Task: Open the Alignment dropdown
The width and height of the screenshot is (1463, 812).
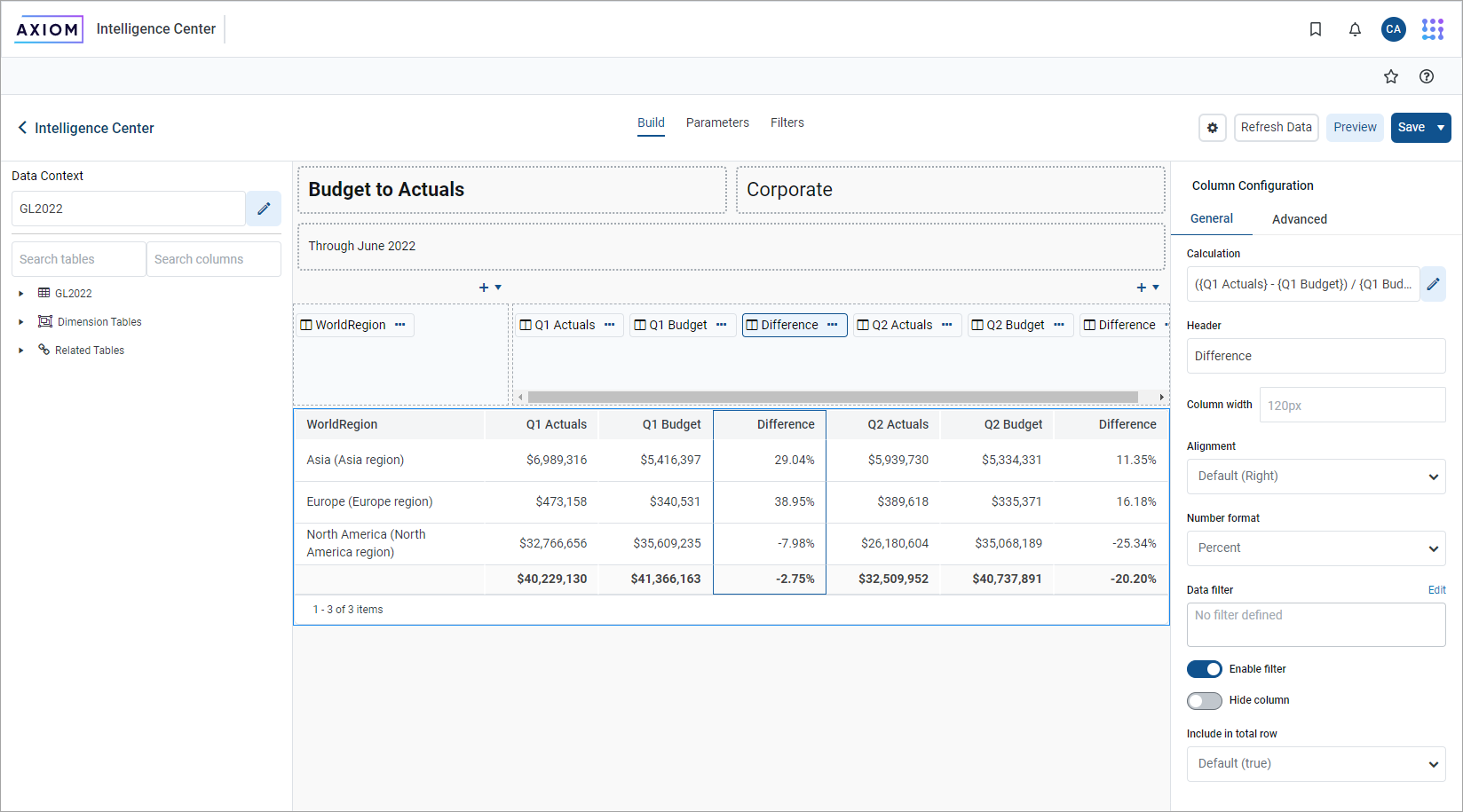Action: pos(1316,477)
